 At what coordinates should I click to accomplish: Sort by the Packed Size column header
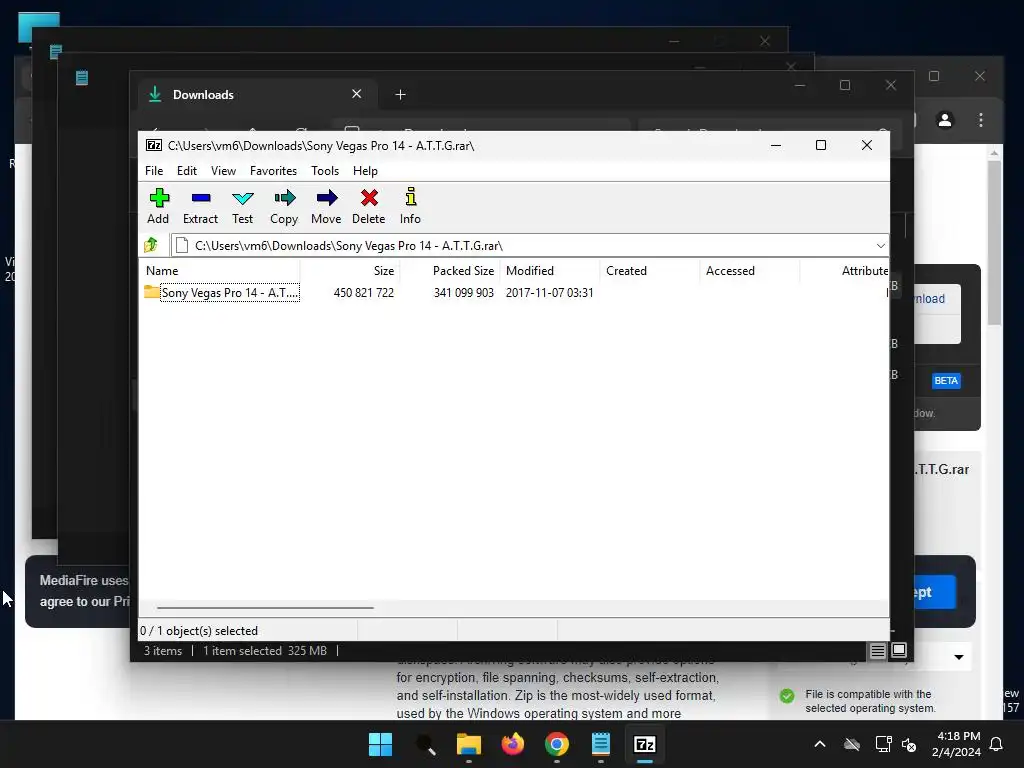pos(450,271)
